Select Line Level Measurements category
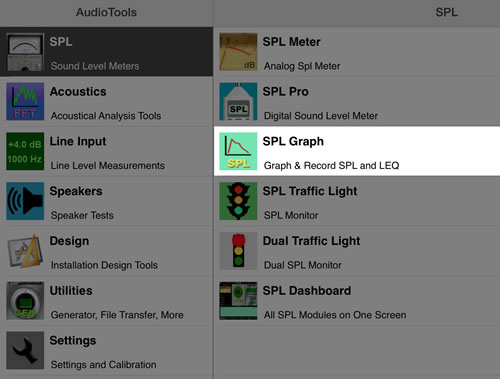The width and height of the screenshot is (500, 379). coord(106,151)
